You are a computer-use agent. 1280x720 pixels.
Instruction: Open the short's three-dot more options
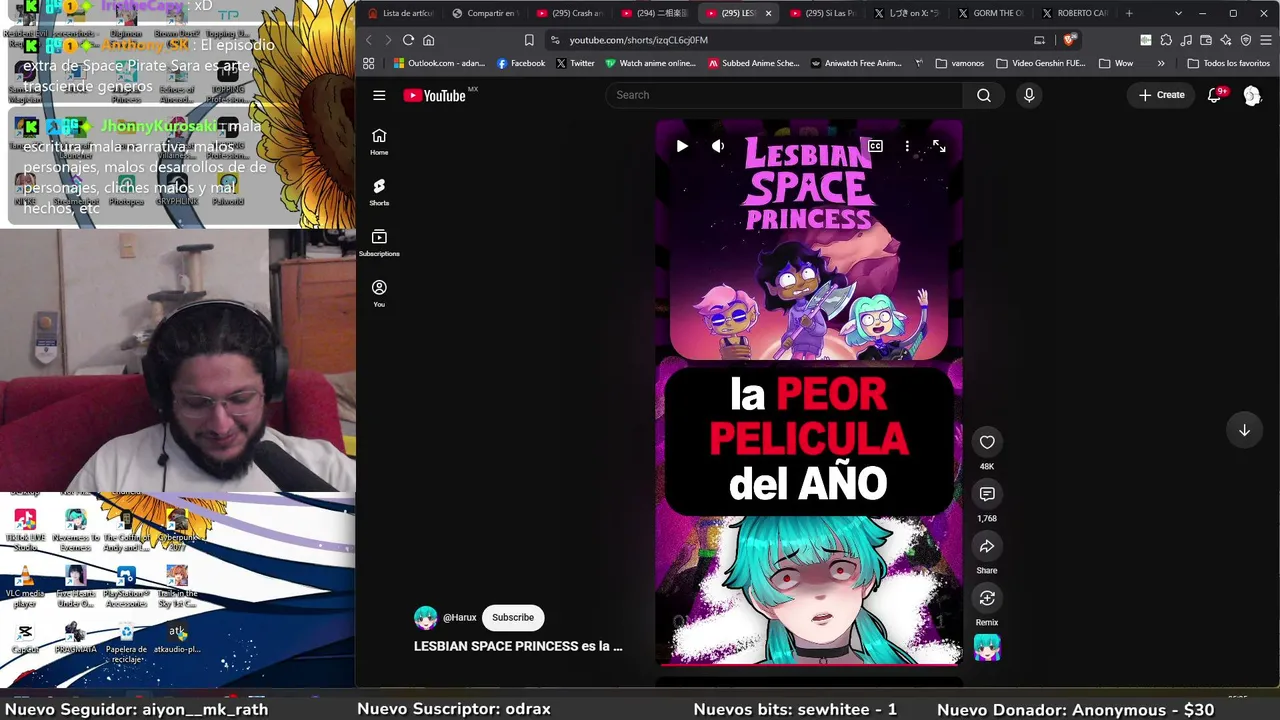pyautogui.click(x=907, y=146)
